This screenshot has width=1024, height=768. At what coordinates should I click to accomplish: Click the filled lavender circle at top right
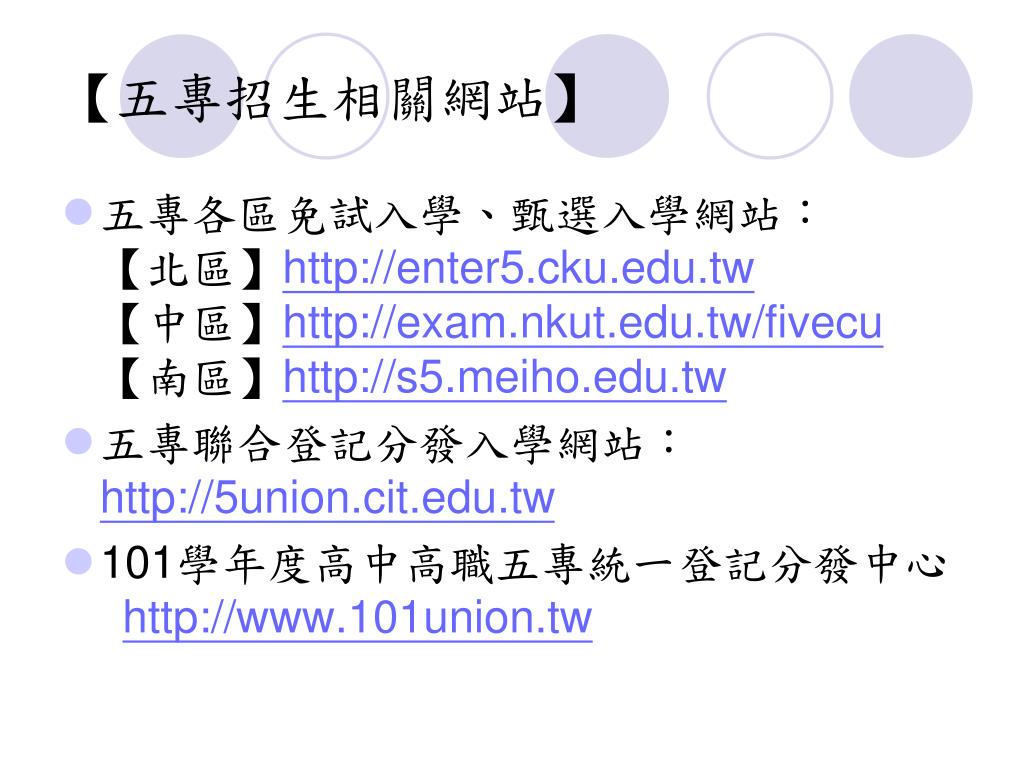[911, 96]
